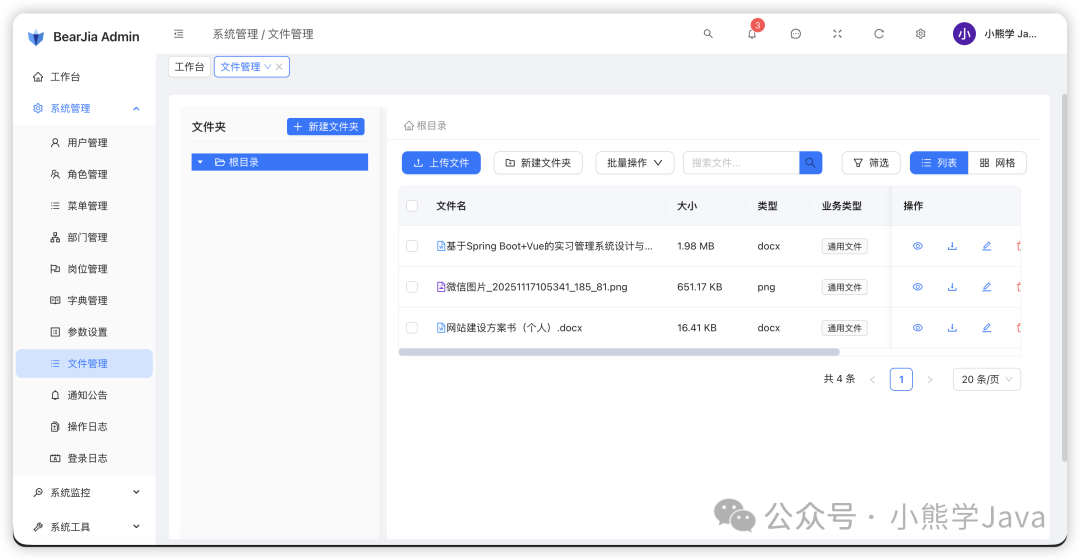Screen dimensions: 1080x560
Task: Open the 批量操作 dropdown
Action: coord(635,163)
